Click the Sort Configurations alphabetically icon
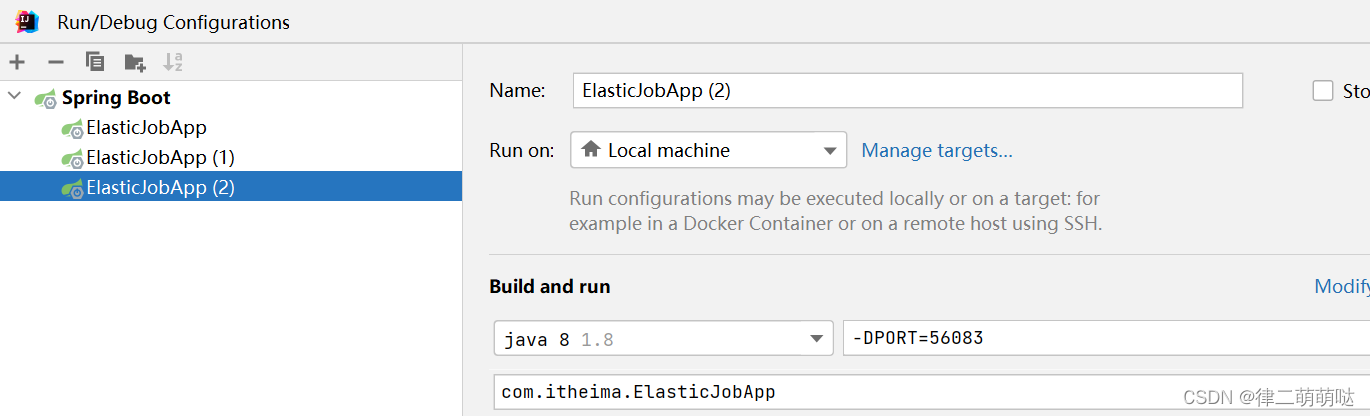Screen dimensions: 1370x416 [173, 62]
